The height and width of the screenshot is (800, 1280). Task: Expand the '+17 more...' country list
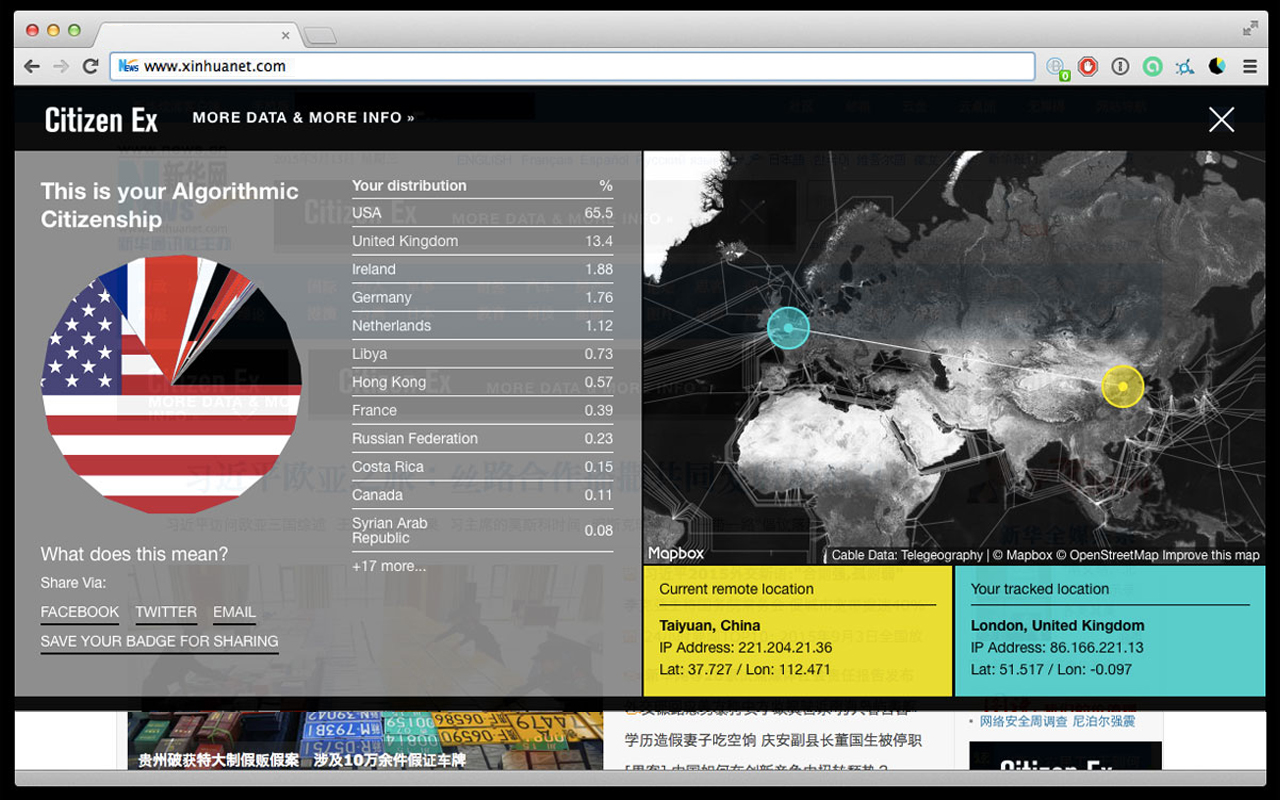click(389, 566)
